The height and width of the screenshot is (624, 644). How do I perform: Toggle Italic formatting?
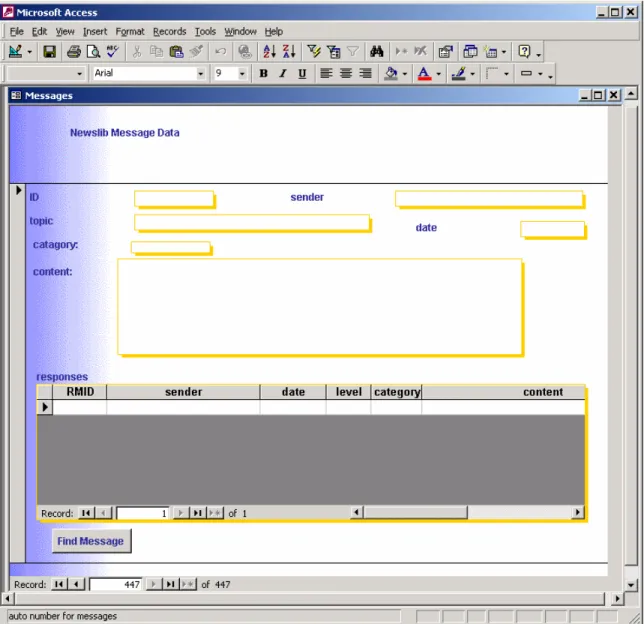coord(283,74)
